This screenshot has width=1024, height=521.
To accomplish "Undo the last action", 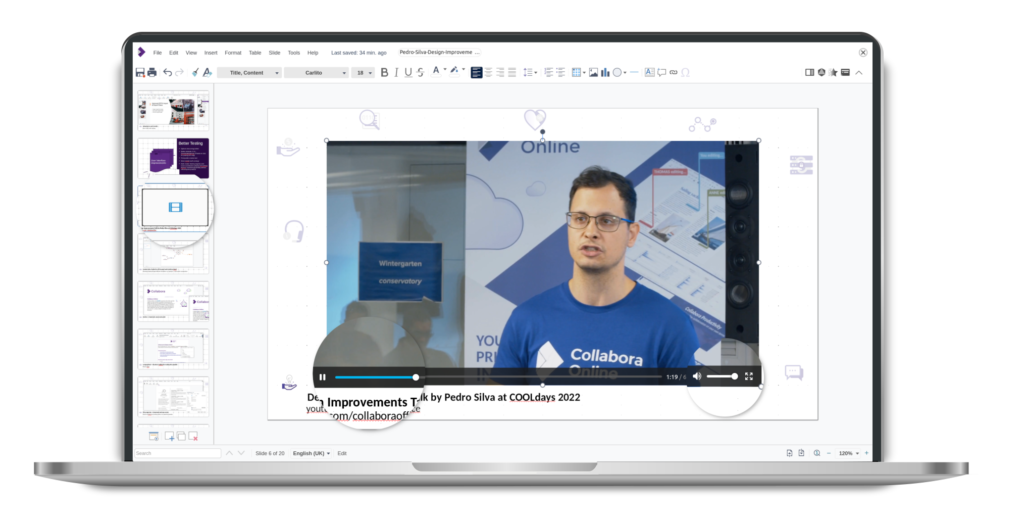I will (x=167, y=72).
